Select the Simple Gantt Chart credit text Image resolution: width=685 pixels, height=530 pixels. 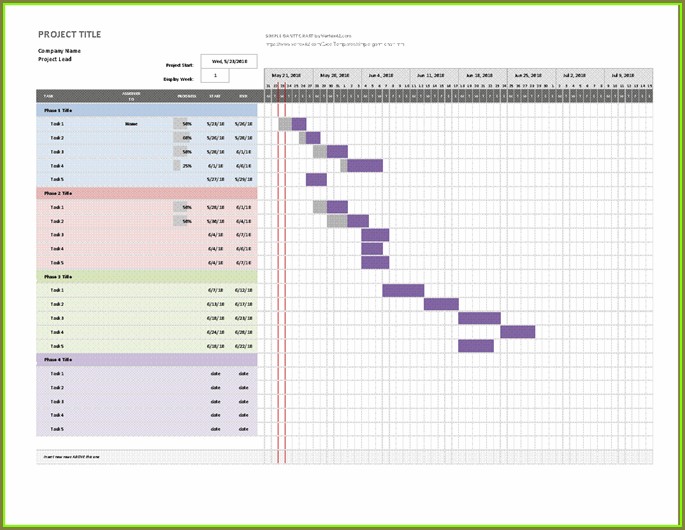pos(308,36)
